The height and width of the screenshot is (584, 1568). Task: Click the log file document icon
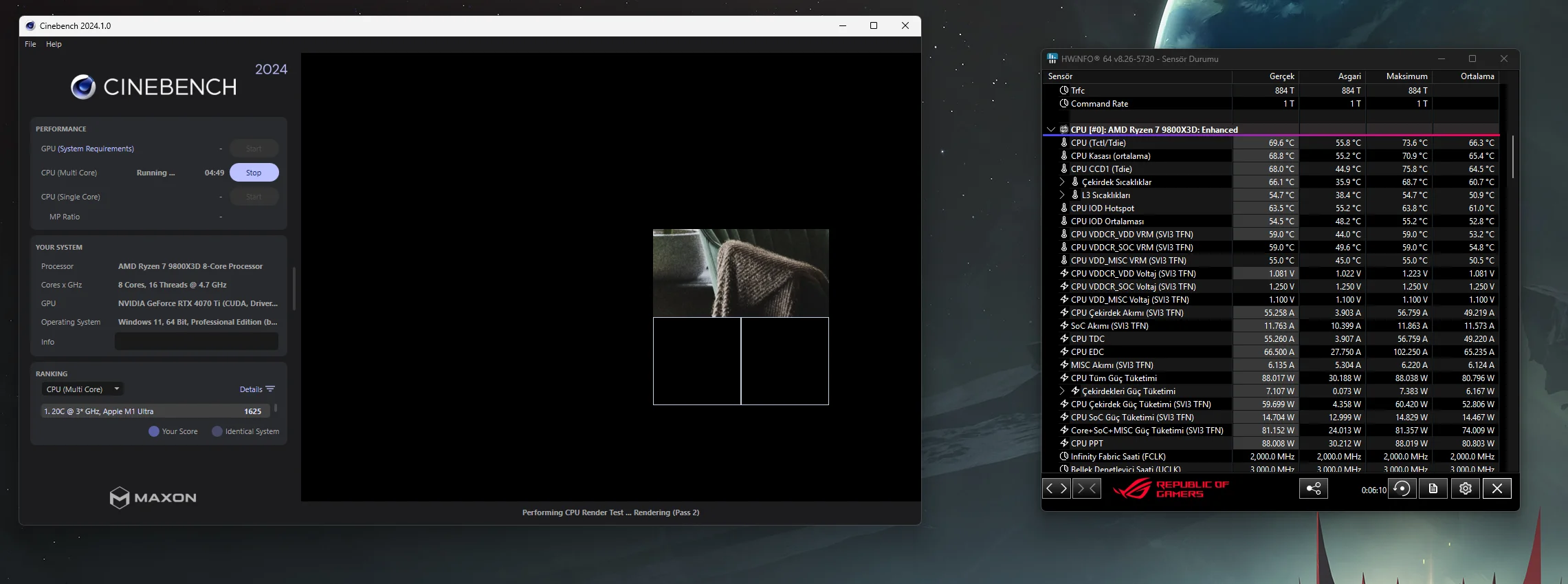point(1433,488)
